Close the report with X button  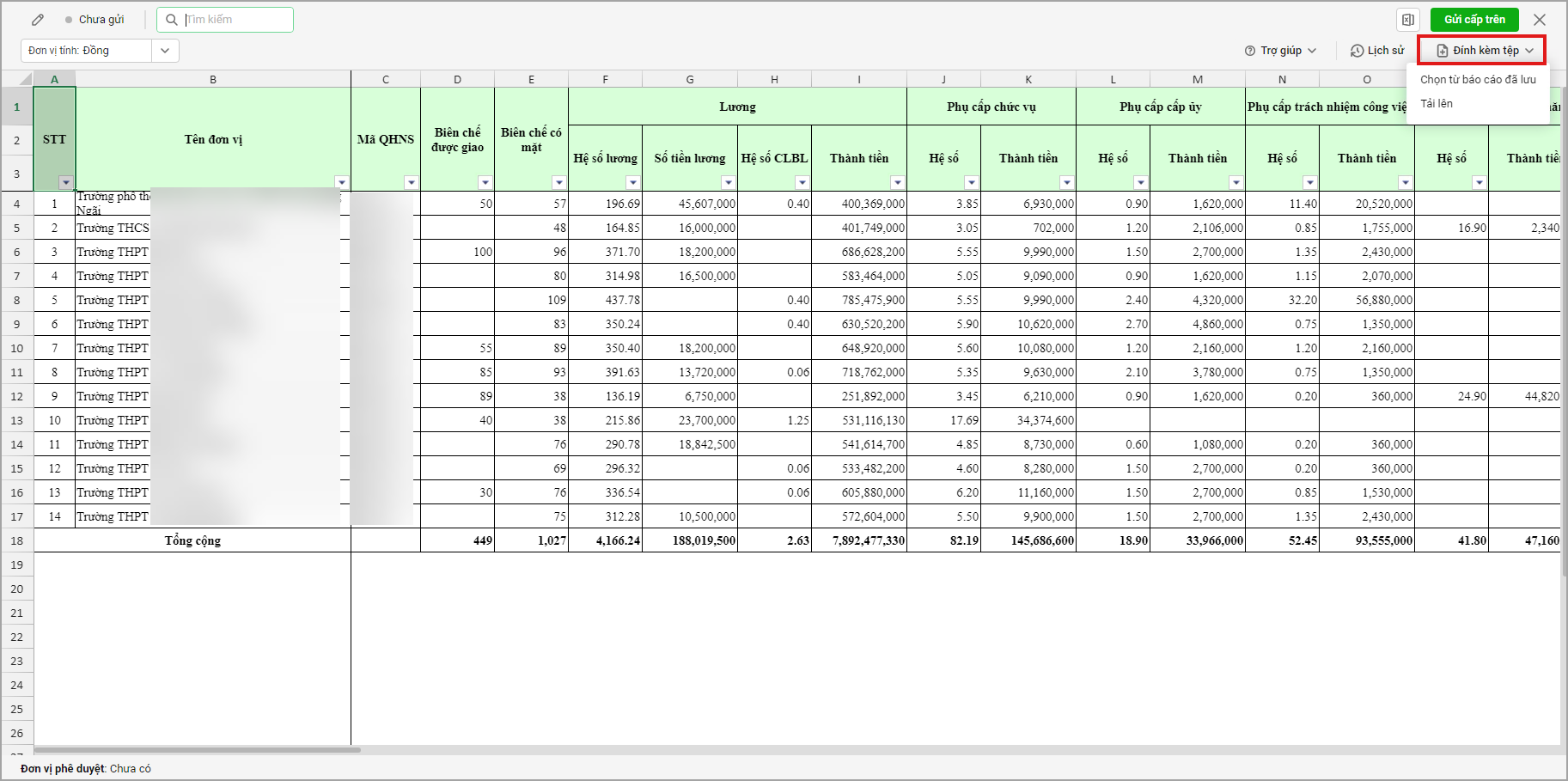[1540, 20]
